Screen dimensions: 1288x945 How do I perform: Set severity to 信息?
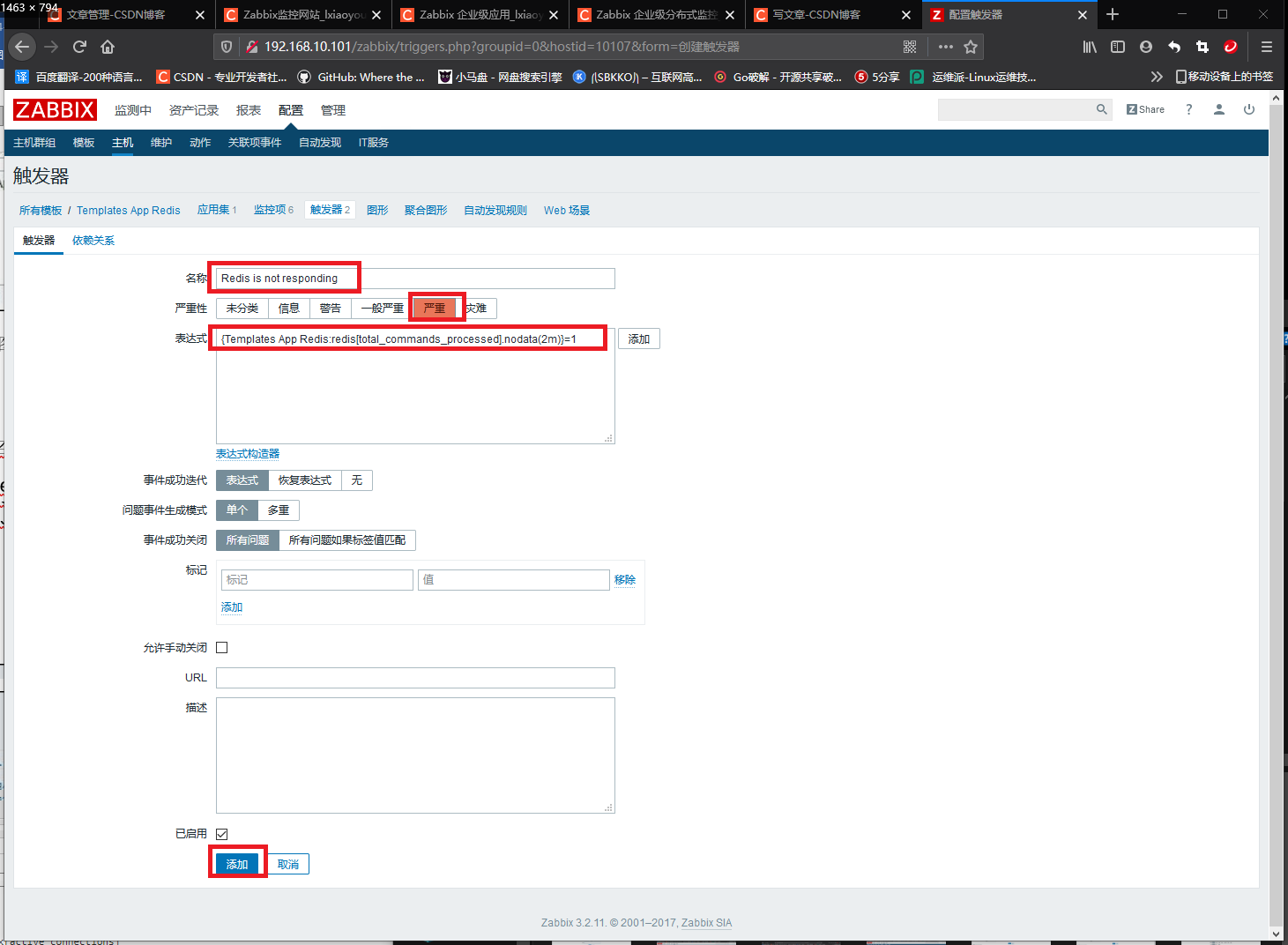tap(289, 309)
